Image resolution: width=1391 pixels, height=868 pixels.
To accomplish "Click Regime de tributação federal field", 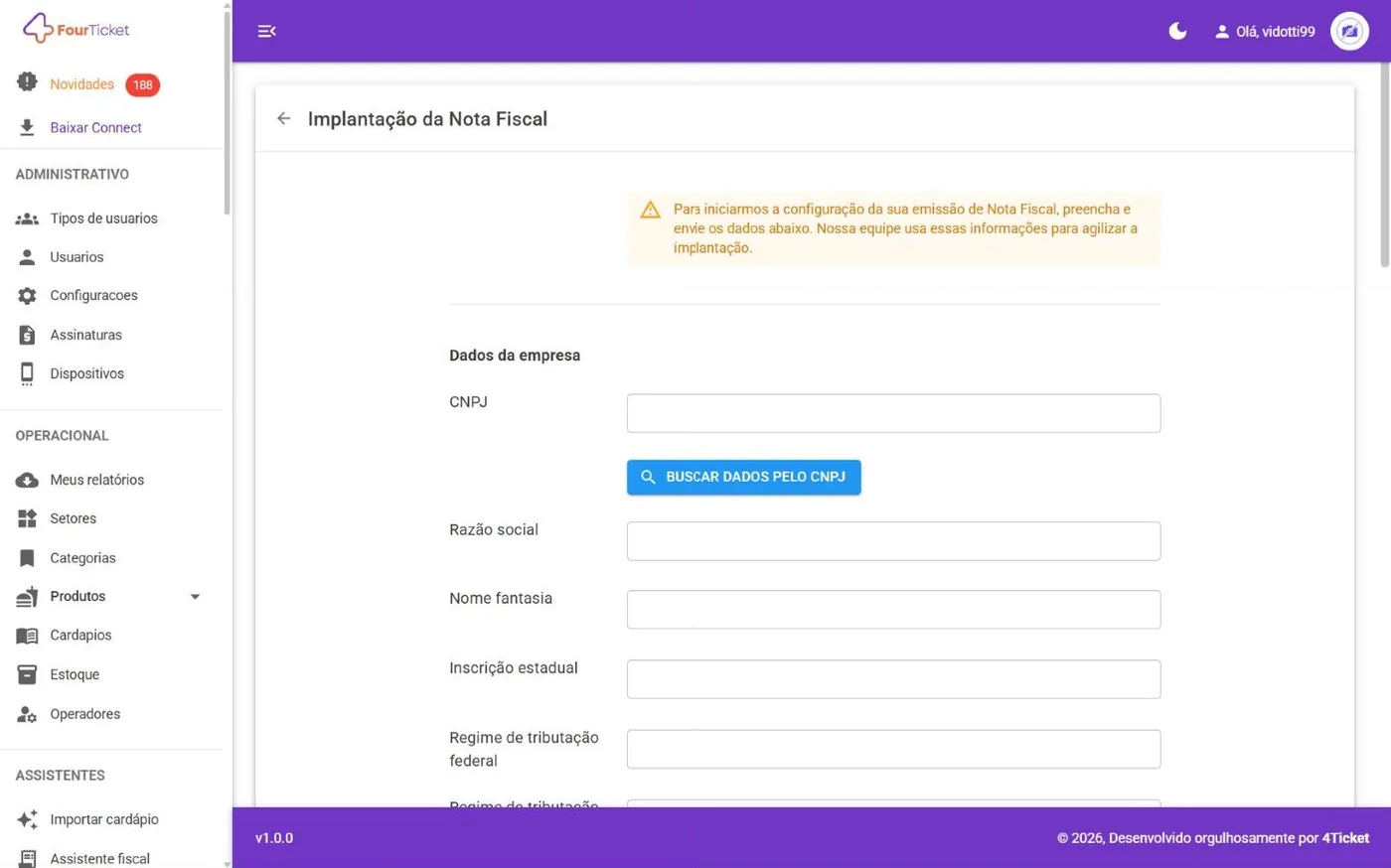I will [x=893, y=749].
